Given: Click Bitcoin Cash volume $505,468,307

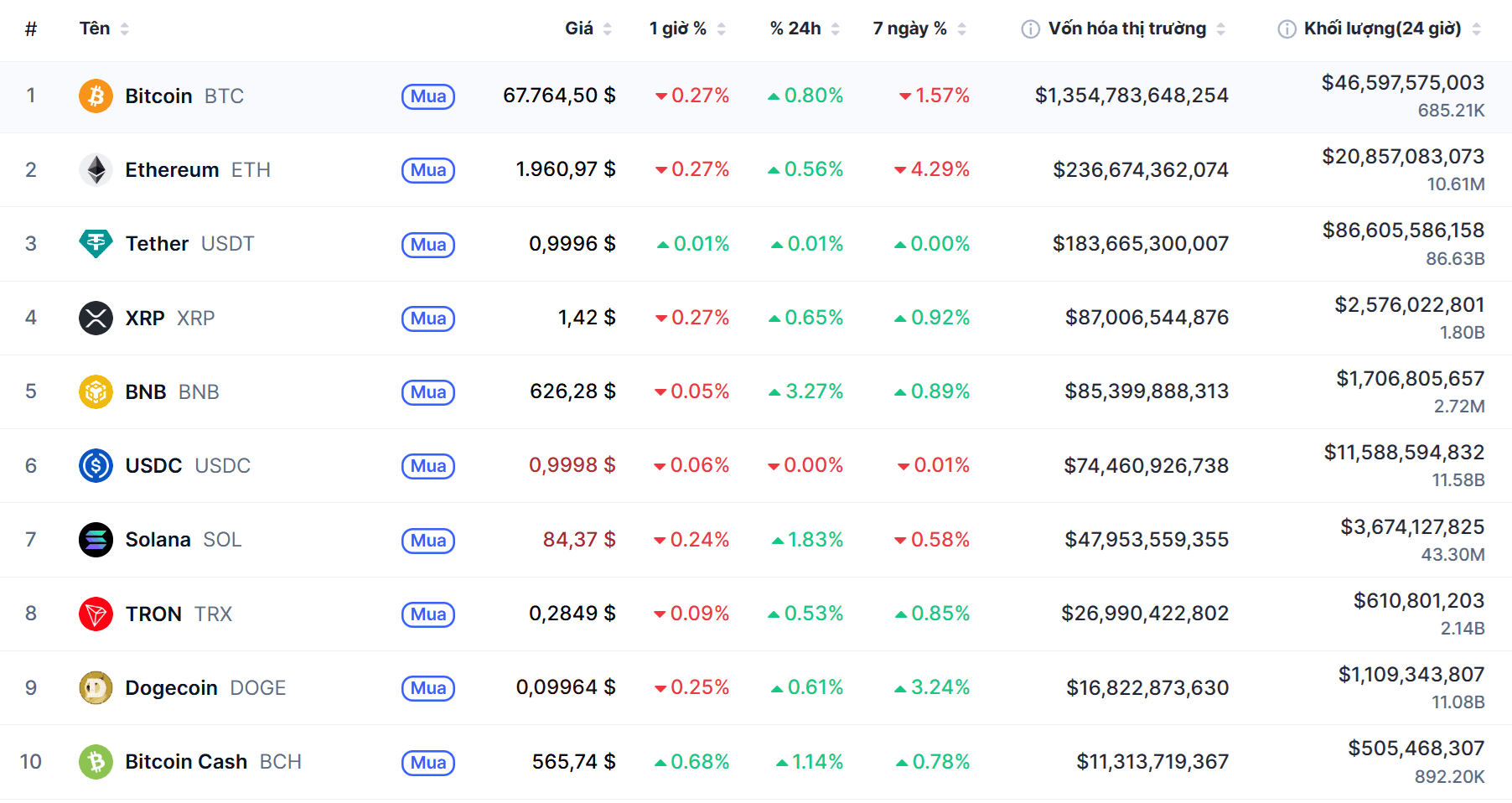Looking at the screenshot, I should [1416, 749].
